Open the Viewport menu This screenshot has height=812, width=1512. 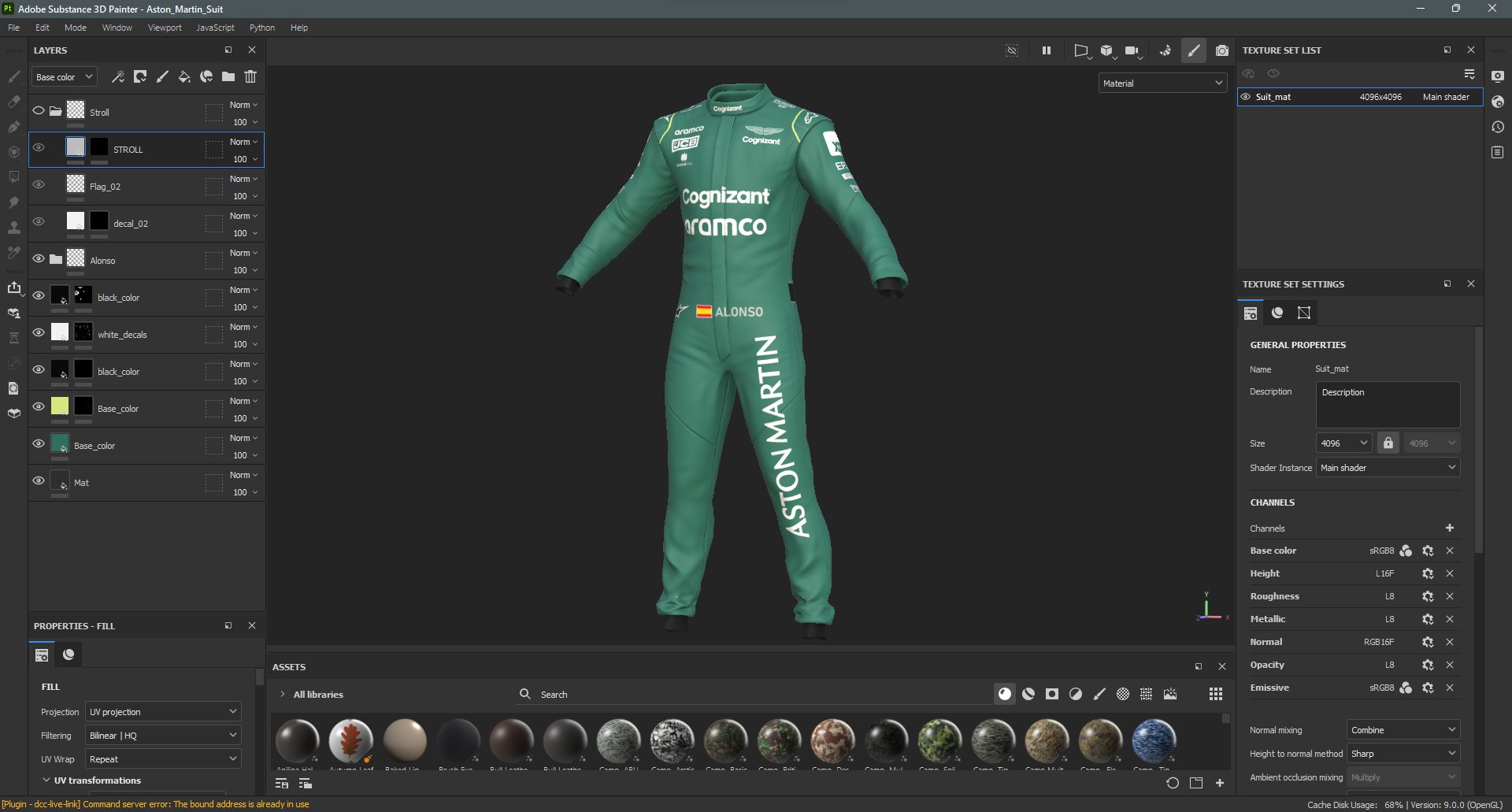click(165, 28)
